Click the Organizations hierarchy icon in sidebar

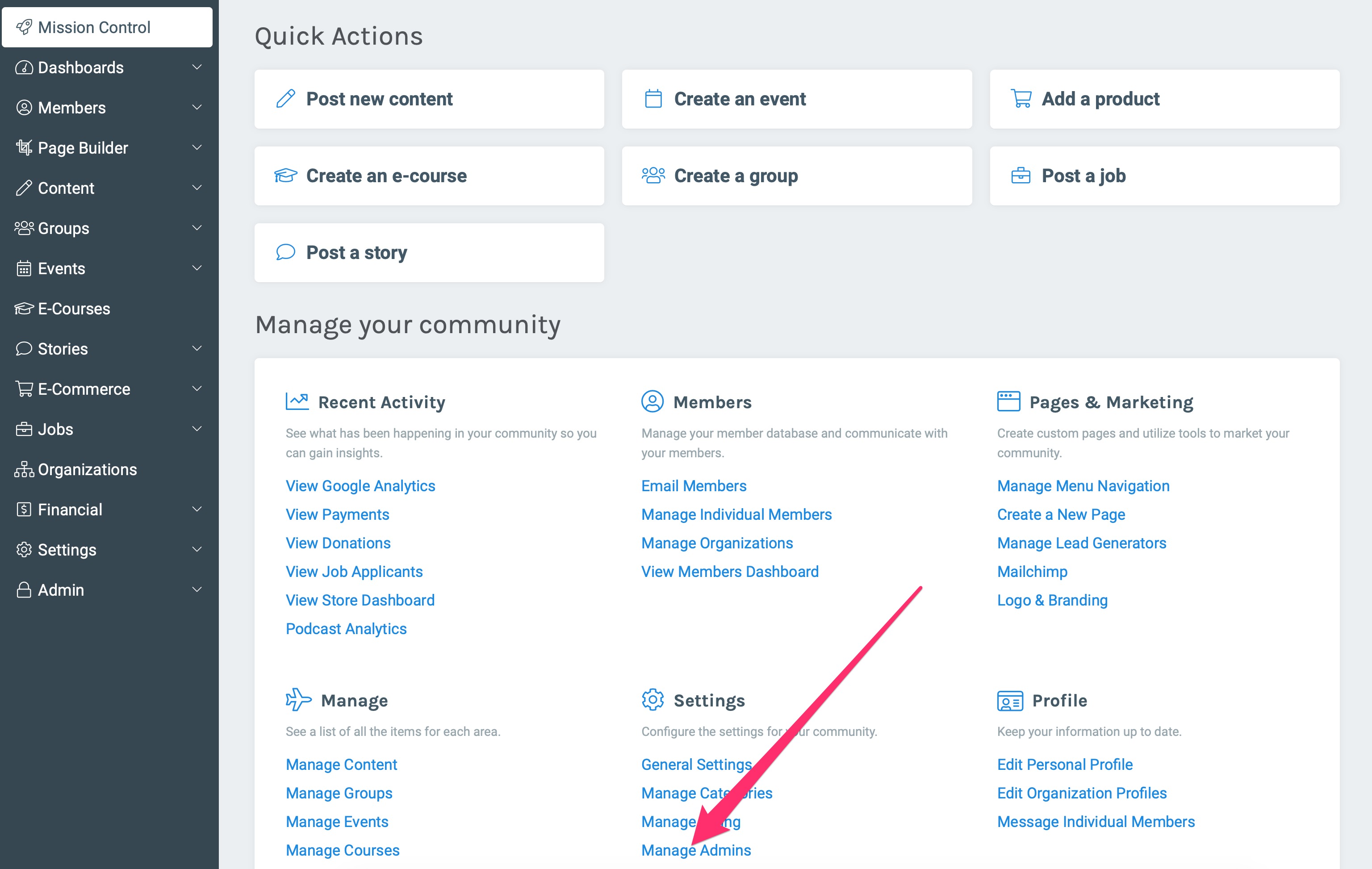(x=24, y=469)
